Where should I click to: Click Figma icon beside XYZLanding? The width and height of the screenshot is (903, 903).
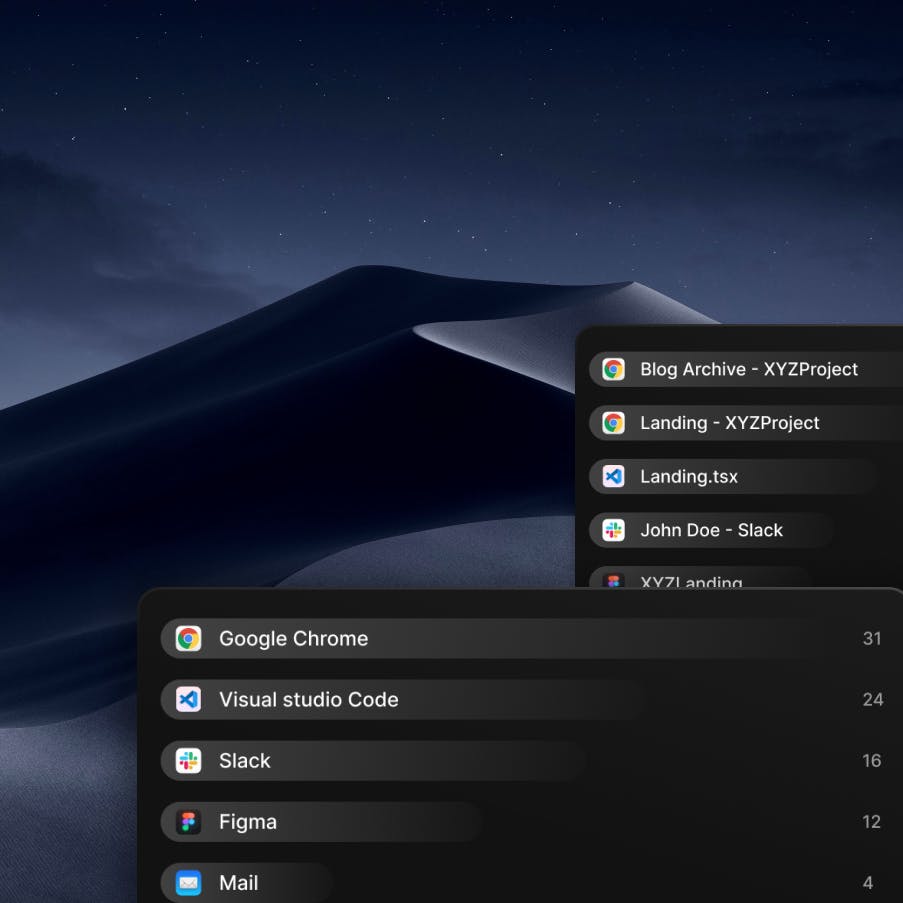[613, 580]
